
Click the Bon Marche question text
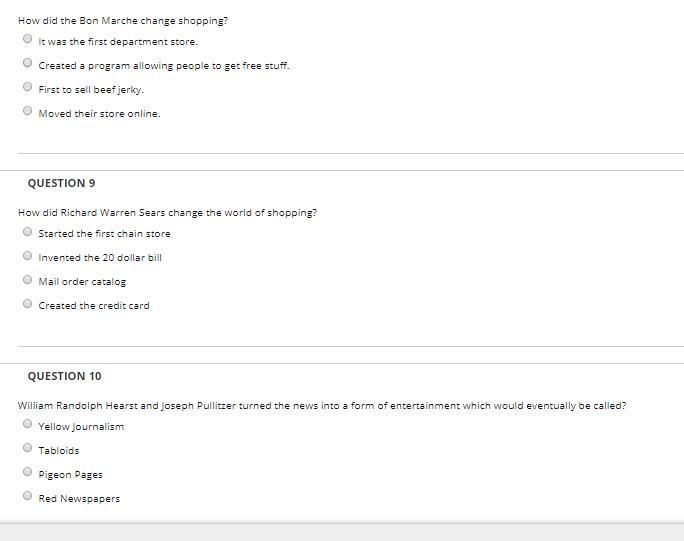pyautogui.click(x=123, y=21)
